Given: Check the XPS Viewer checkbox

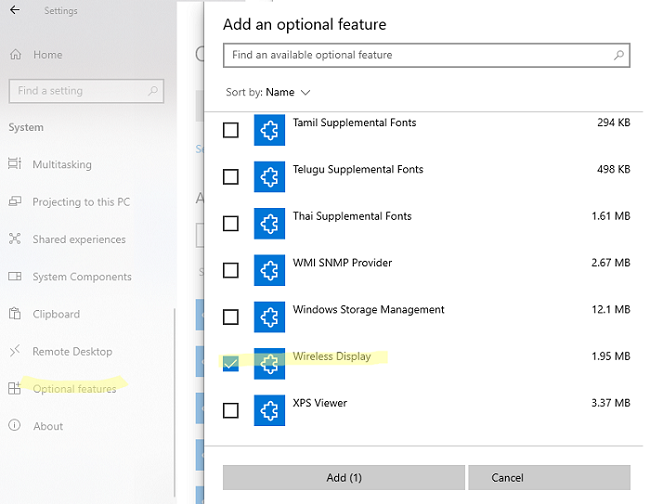Looking at the screenshot, I should (230, 411).
